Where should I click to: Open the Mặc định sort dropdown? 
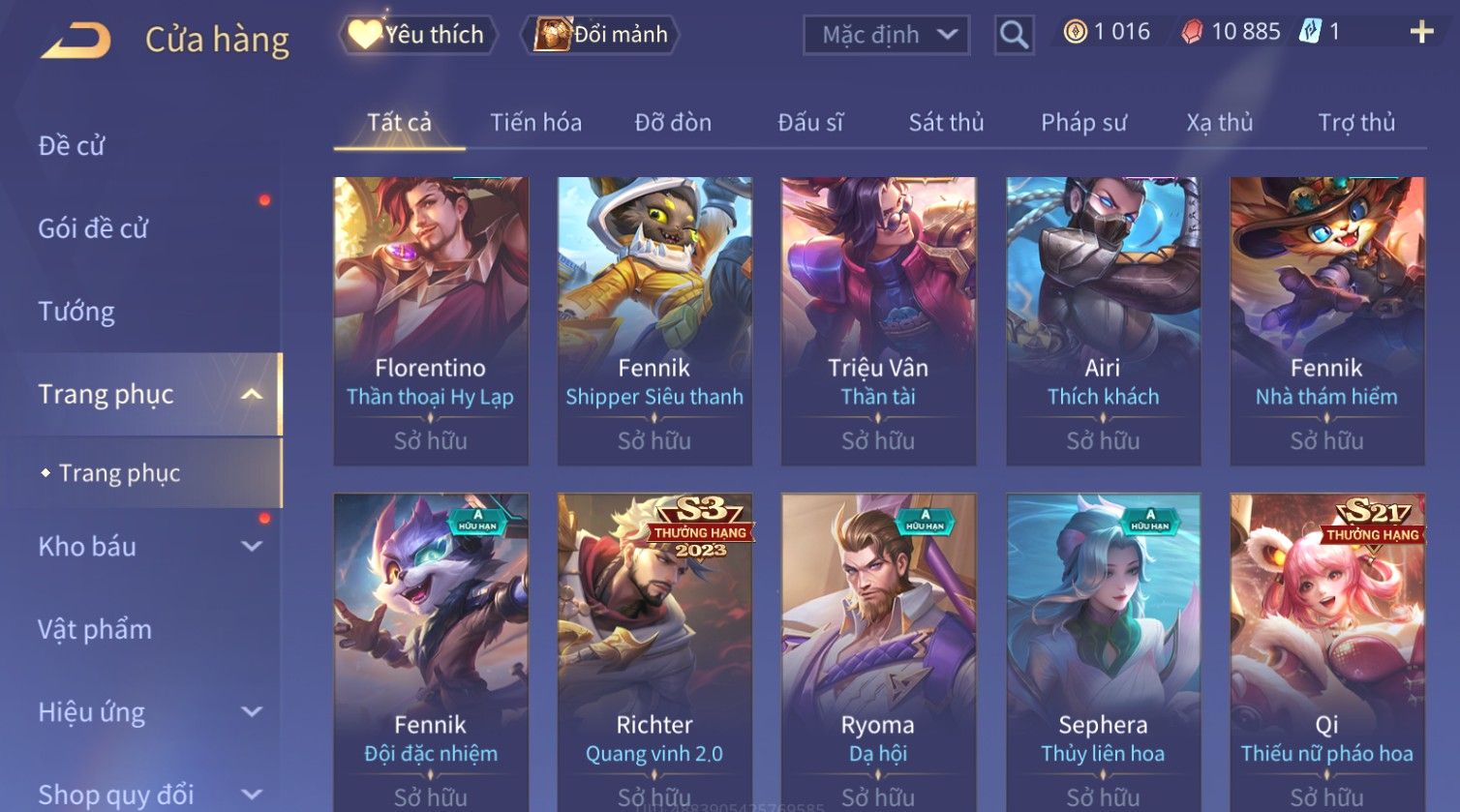click(x=886, y=35)
